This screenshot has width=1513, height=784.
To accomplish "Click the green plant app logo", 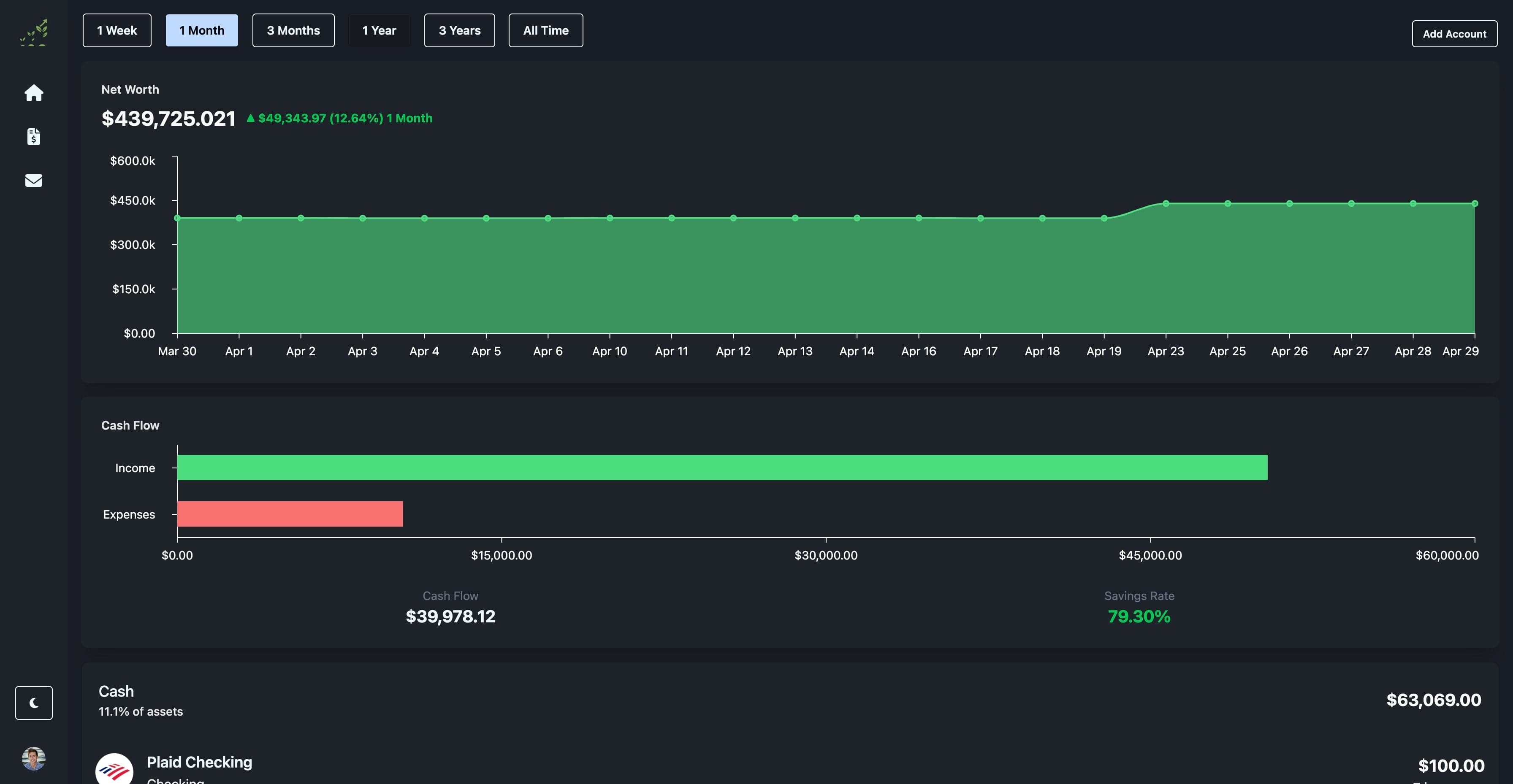I will coord(34,32).
